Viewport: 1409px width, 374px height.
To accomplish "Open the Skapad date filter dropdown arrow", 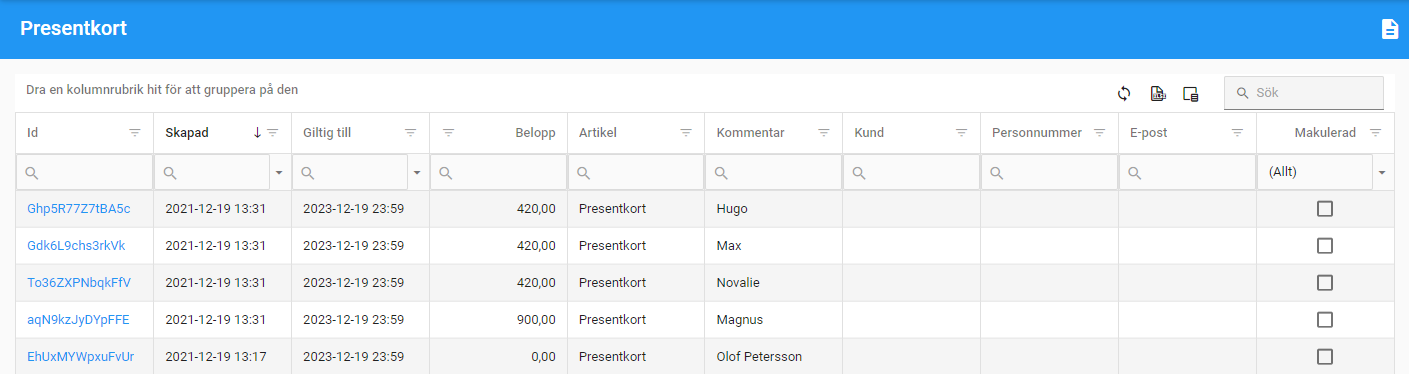I will [279, 172].
